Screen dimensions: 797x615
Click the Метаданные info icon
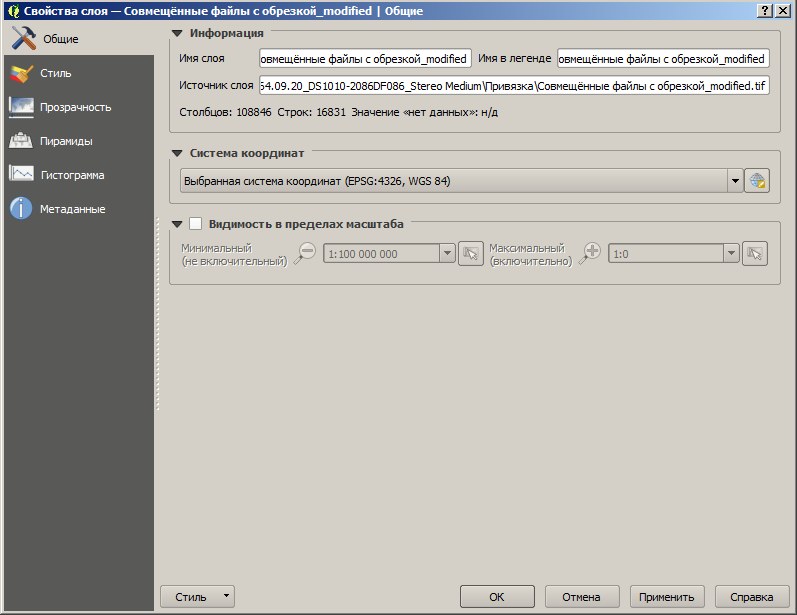(21, 208)
